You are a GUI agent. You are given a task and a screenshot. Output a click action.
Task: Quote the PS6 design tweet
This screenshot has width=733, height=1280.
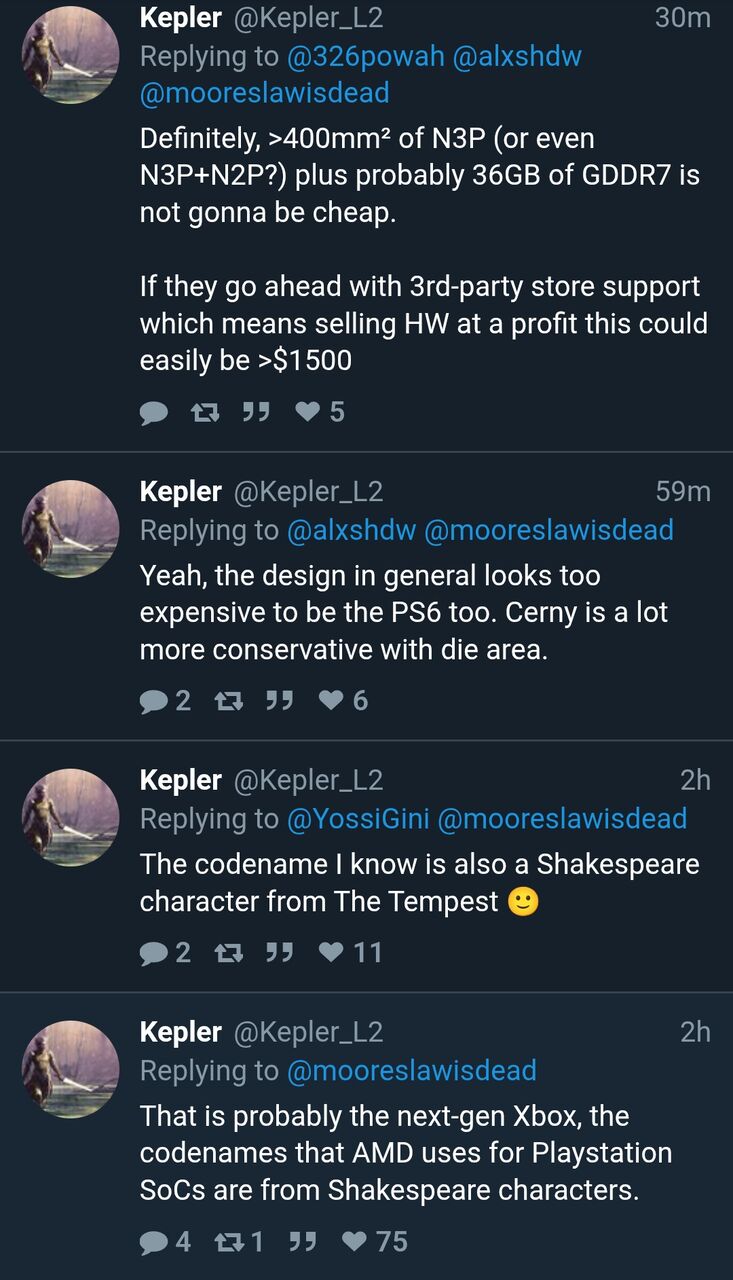point(280,701)
